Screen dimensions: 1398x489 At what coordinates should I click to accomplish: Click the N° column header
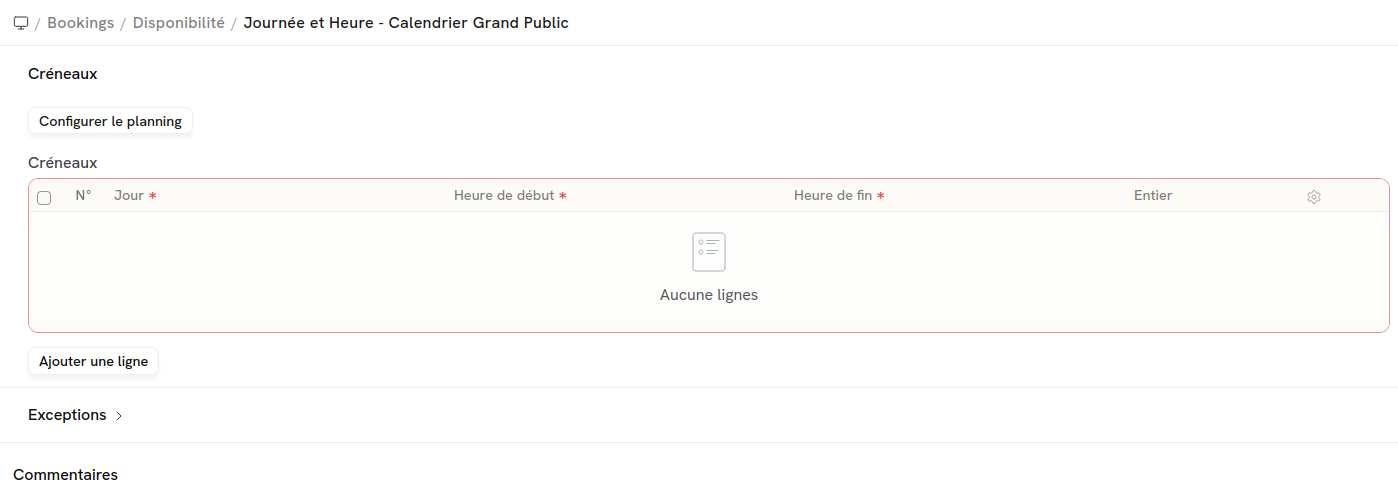tap(83, 196)
